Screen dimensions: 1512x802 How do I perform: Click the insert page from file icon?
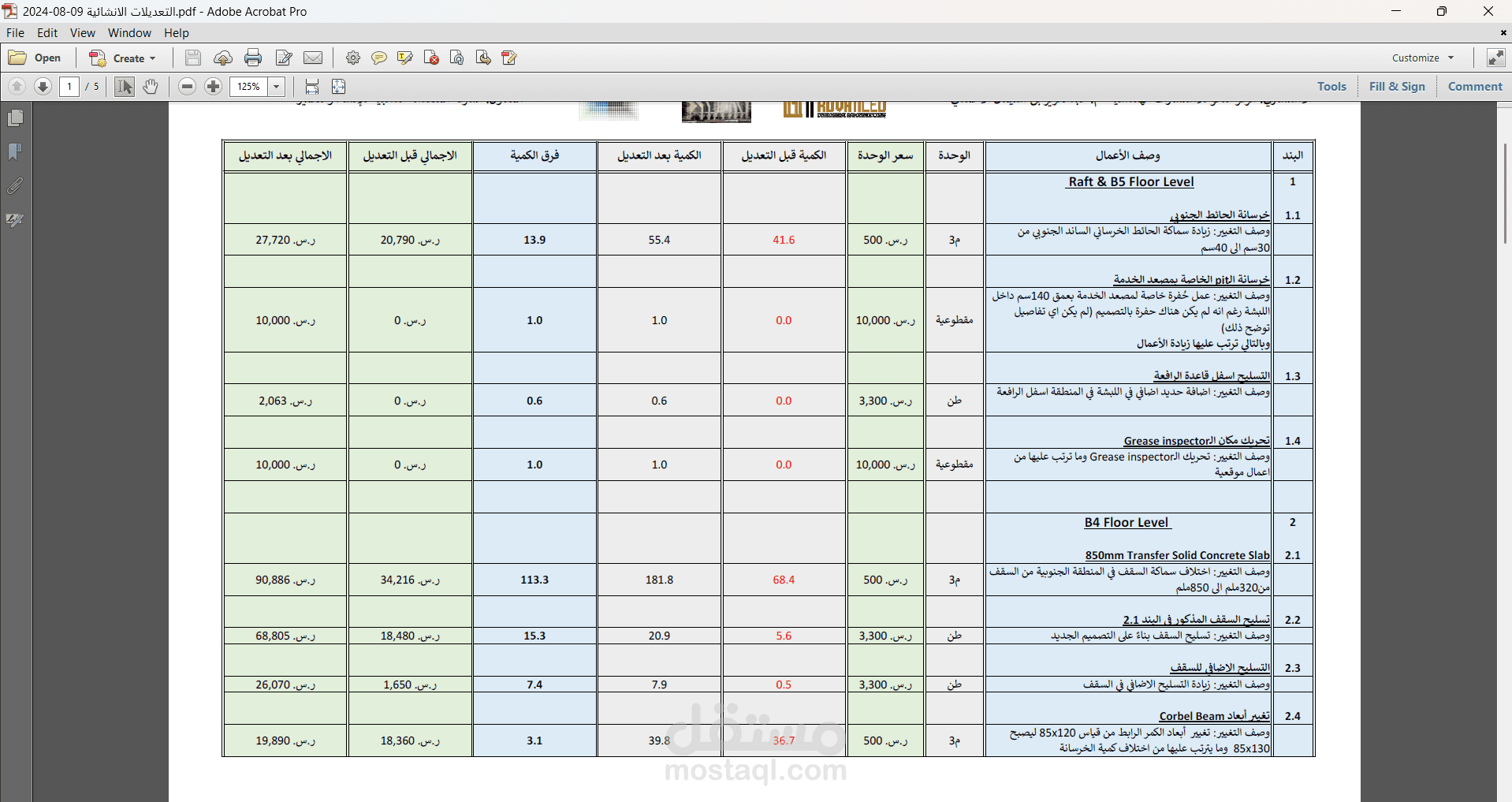coord(483,58)
